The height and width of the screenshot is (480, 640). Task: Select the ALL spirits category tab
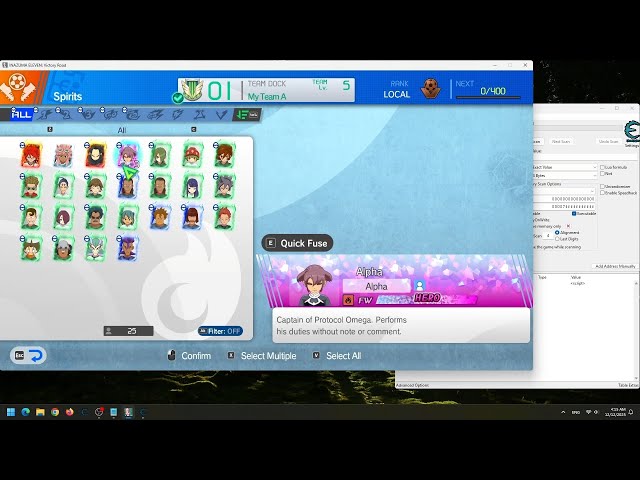[22, 115]
